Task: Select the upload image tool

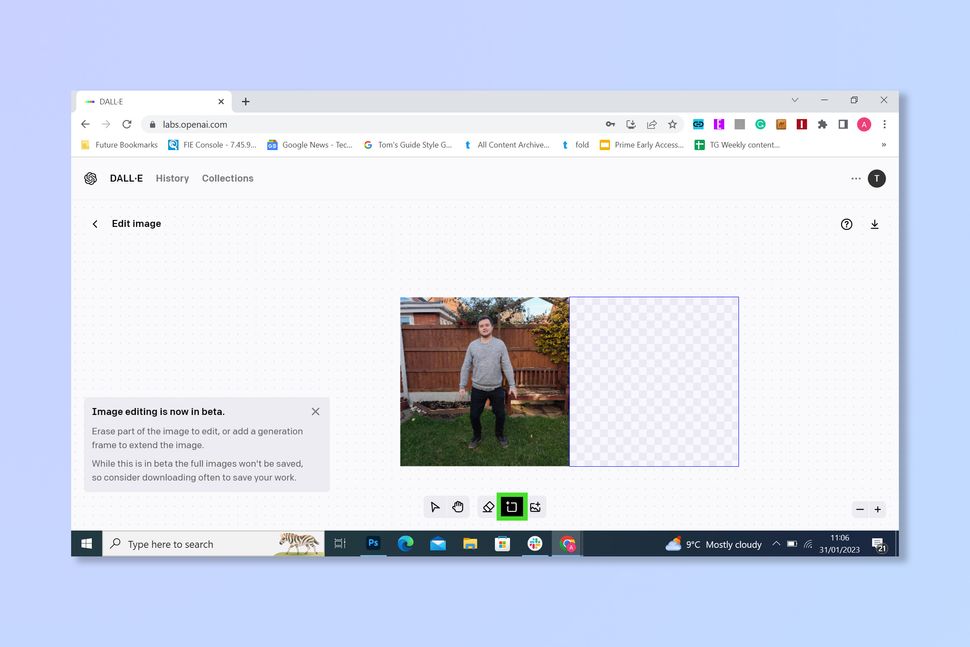Action: click(x=536, y=507)
